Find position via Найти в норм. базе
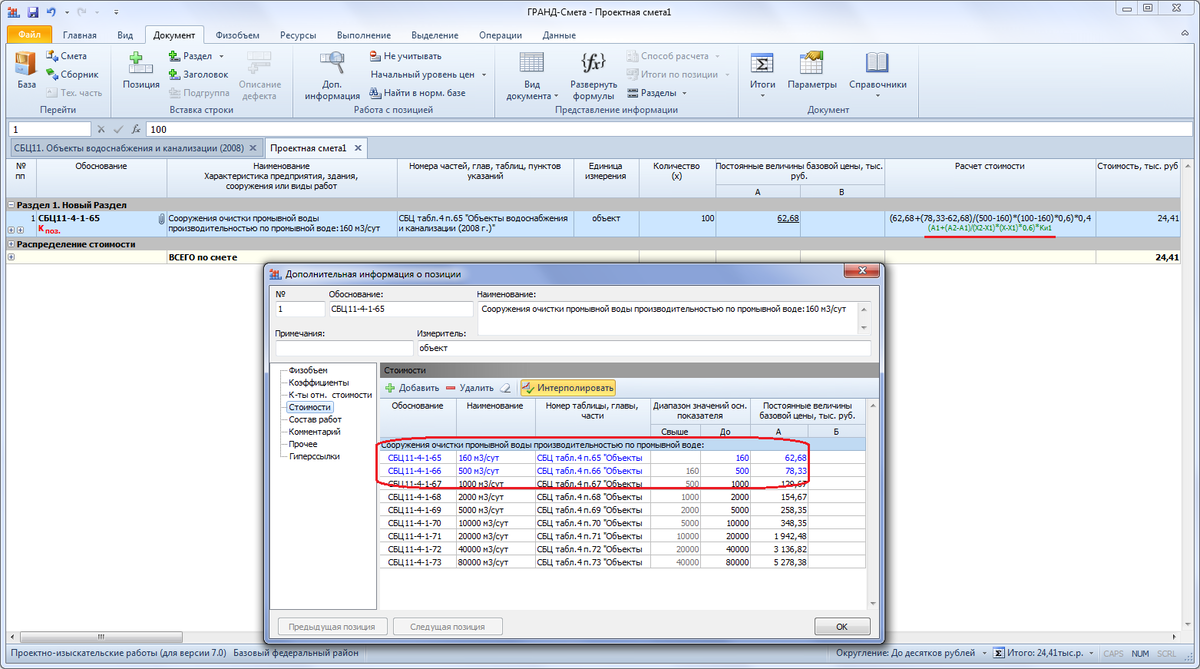This screenshot has width=1200, height=669. [417, 93]
